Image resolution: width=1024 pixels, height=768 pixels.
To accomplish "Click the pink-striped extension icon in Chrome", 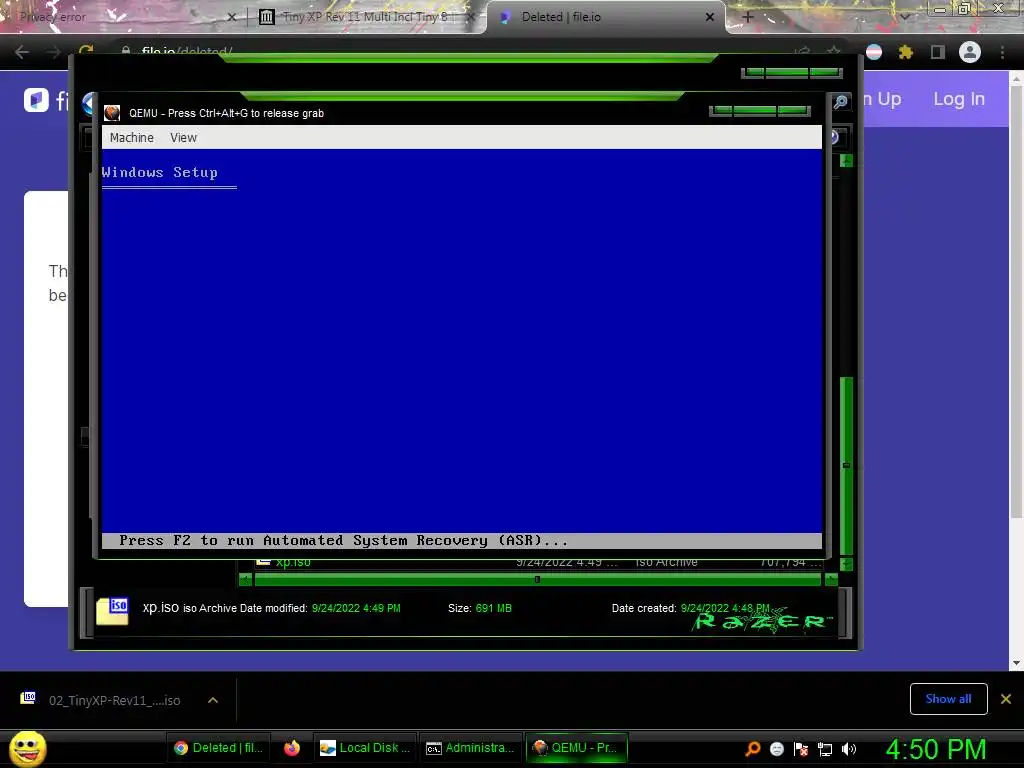I will click(874, 52).
